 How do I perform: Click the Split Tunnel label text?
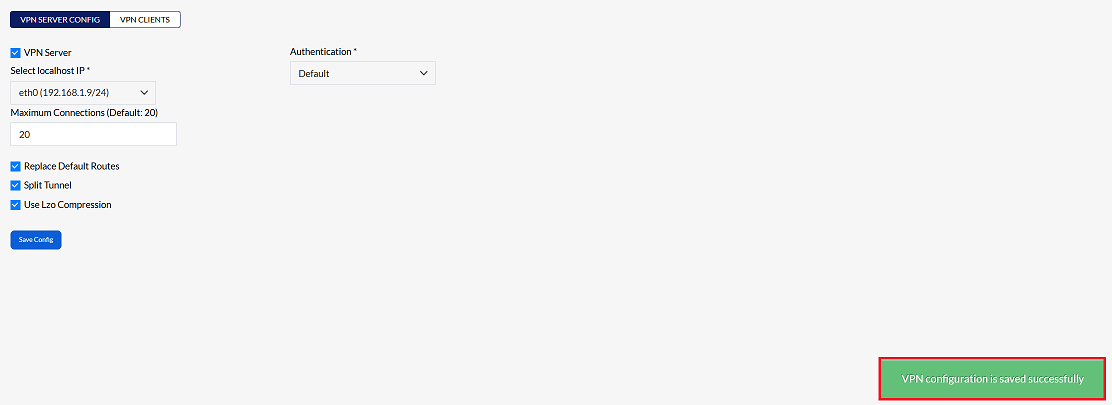48,185
